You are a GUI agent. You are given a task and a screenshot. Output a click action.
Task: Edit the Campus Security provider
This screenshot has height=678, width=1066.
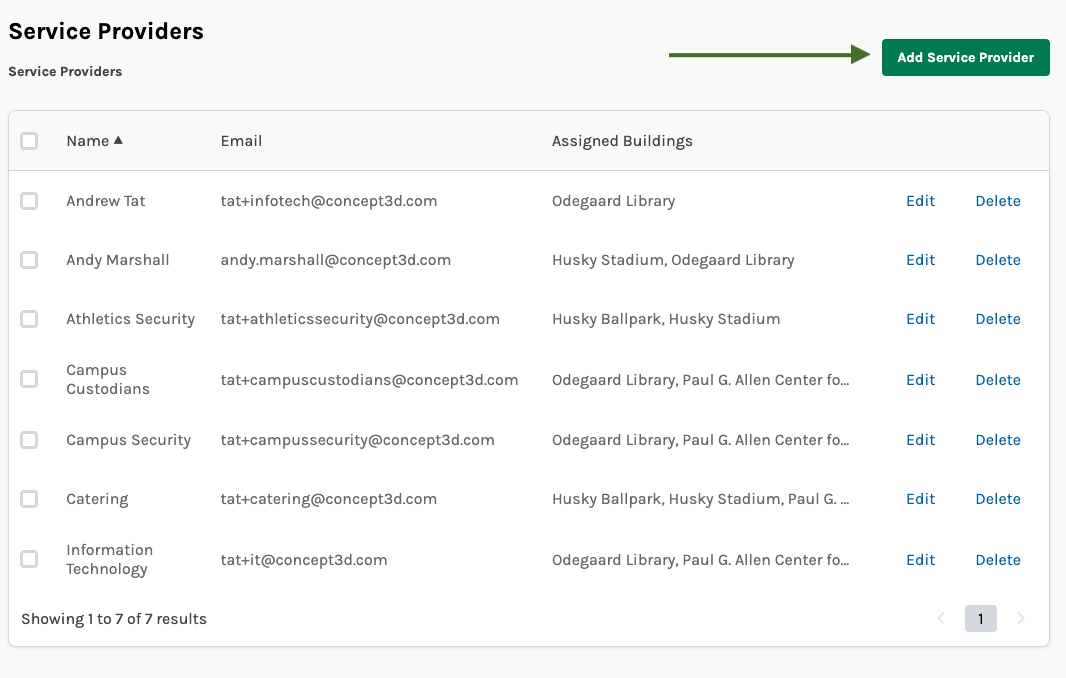[x=920, y=440]
